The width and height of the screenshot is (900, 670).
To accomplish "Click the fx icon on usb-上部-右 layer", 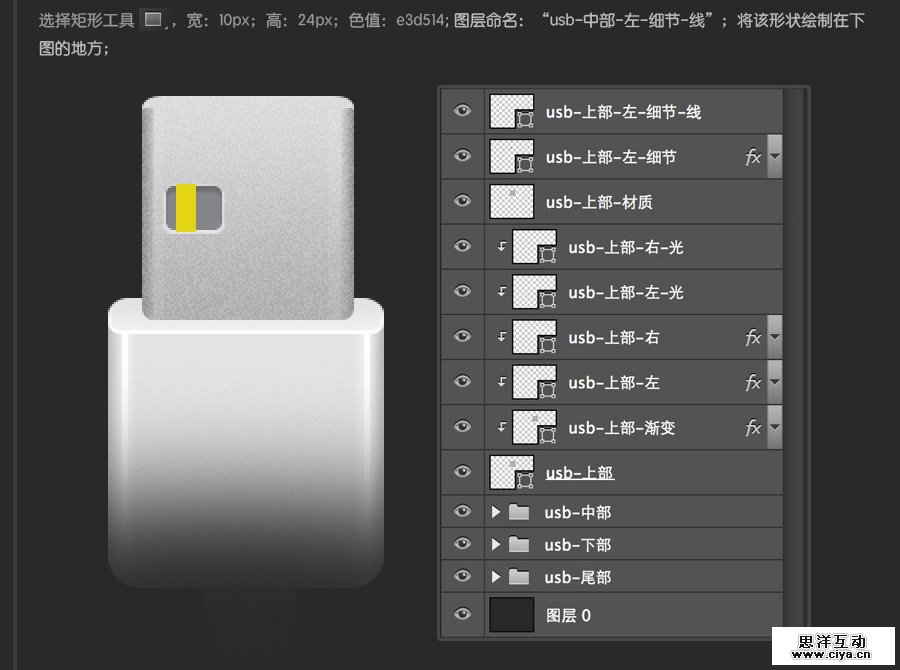I will point(754,337).
